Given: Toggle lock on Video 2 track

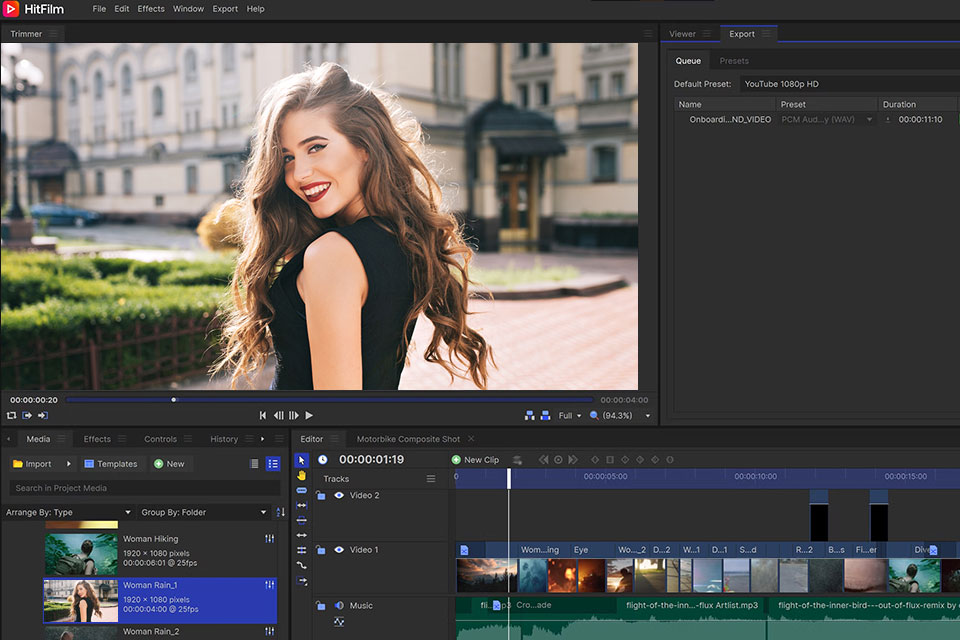Looking at the screenshot, I should pos(320,495).
